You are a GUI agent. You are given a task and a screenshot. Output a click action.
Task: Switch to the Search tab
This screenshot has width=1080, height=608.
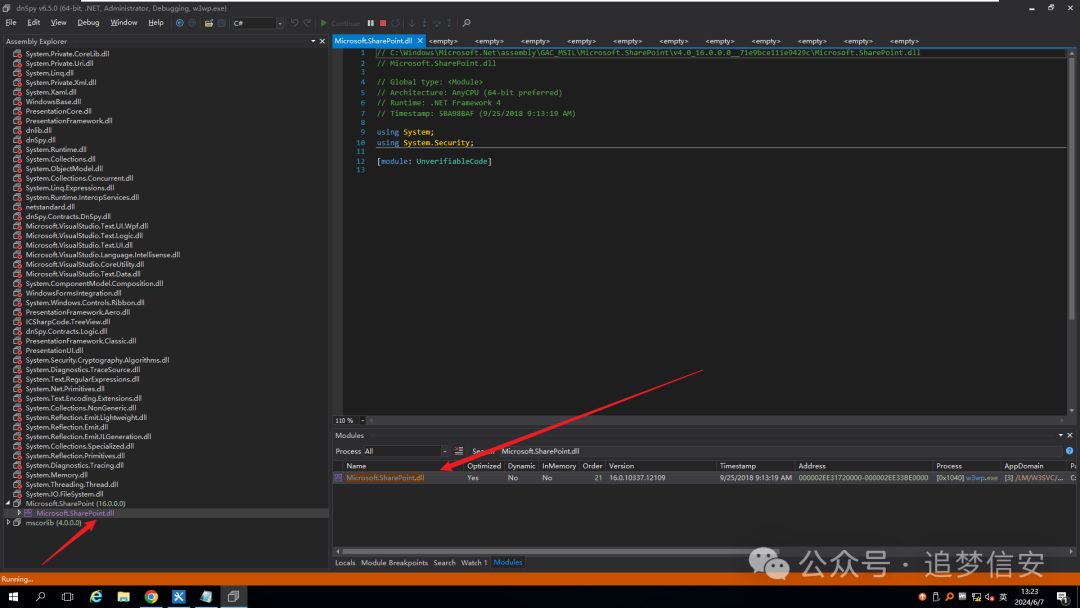pyautogui.click(x=444, y=563)
